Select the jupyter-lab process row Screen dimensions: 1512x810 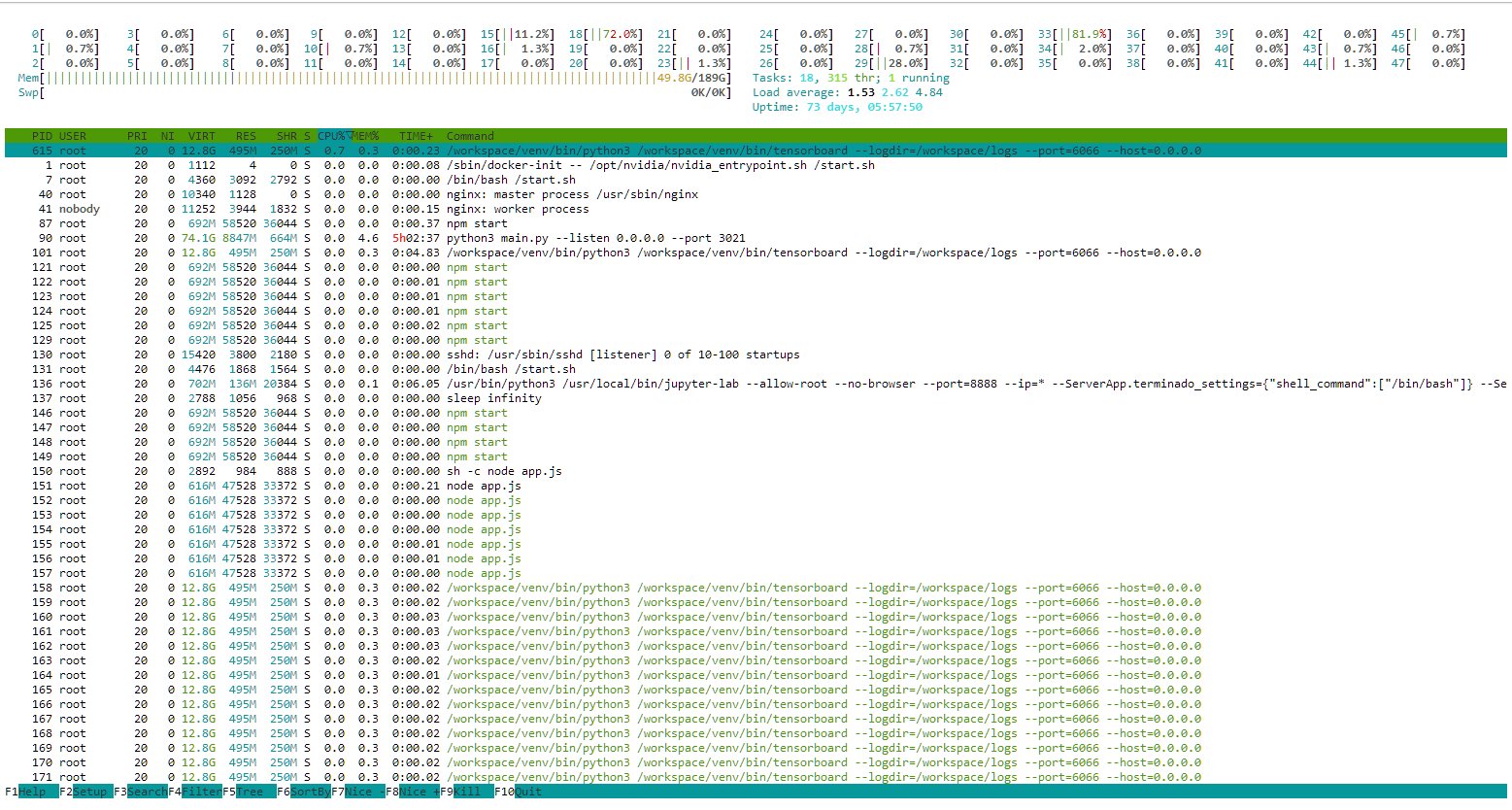click(680, 384)
